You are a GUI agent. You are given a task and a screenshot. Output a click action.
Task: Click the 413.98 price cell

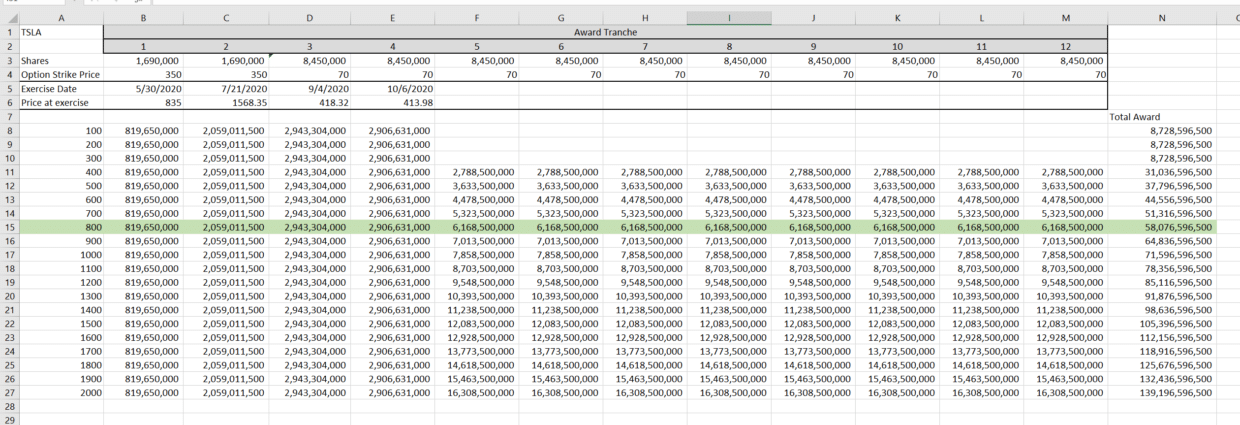tap(392, 102)
